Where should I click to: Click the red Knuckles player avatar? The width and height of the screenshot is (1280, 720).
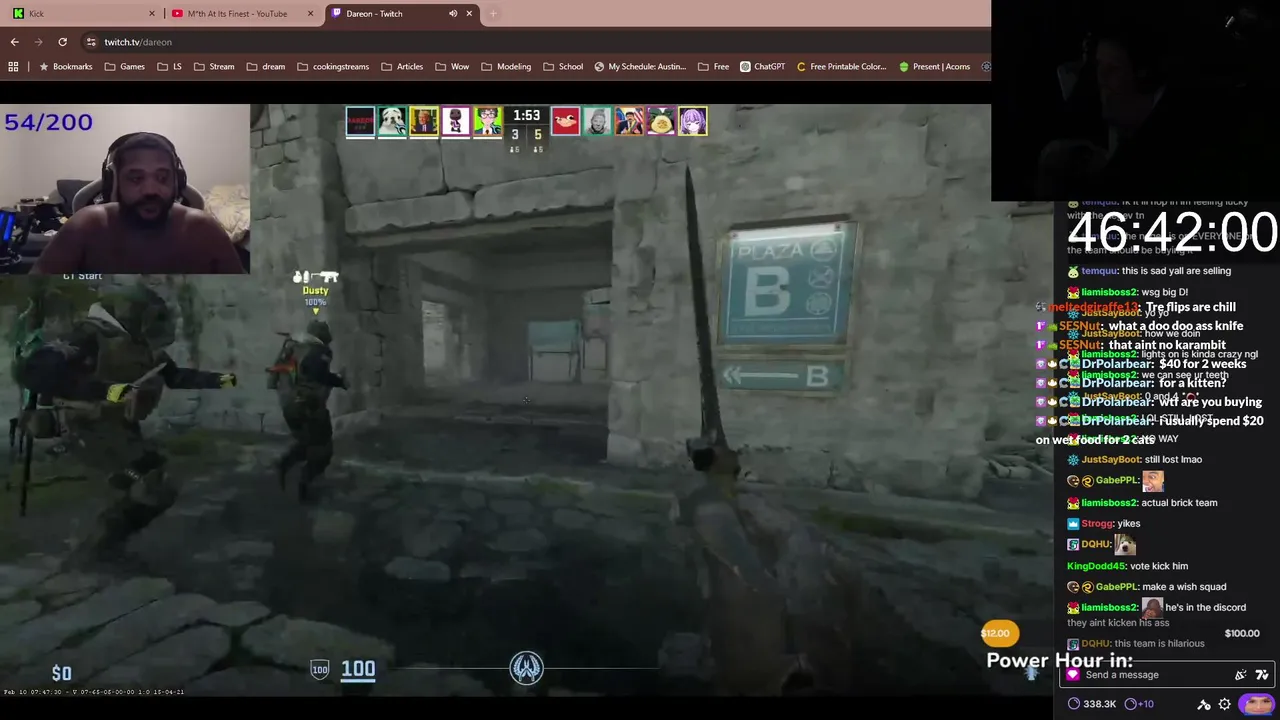[x=565, y=121]
